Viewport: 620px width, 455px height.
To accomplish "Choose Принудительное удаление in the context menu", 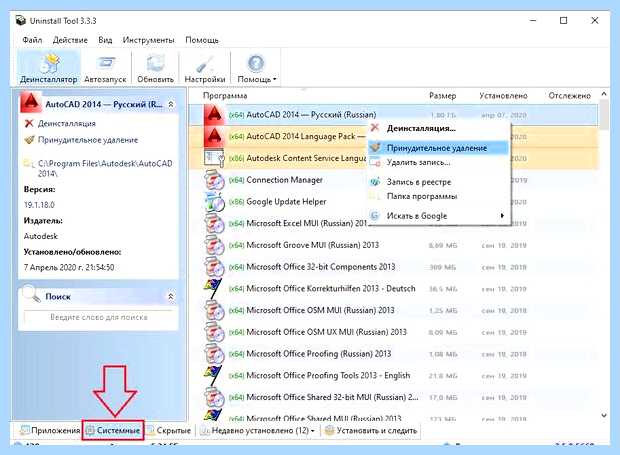I will point(438,148).
